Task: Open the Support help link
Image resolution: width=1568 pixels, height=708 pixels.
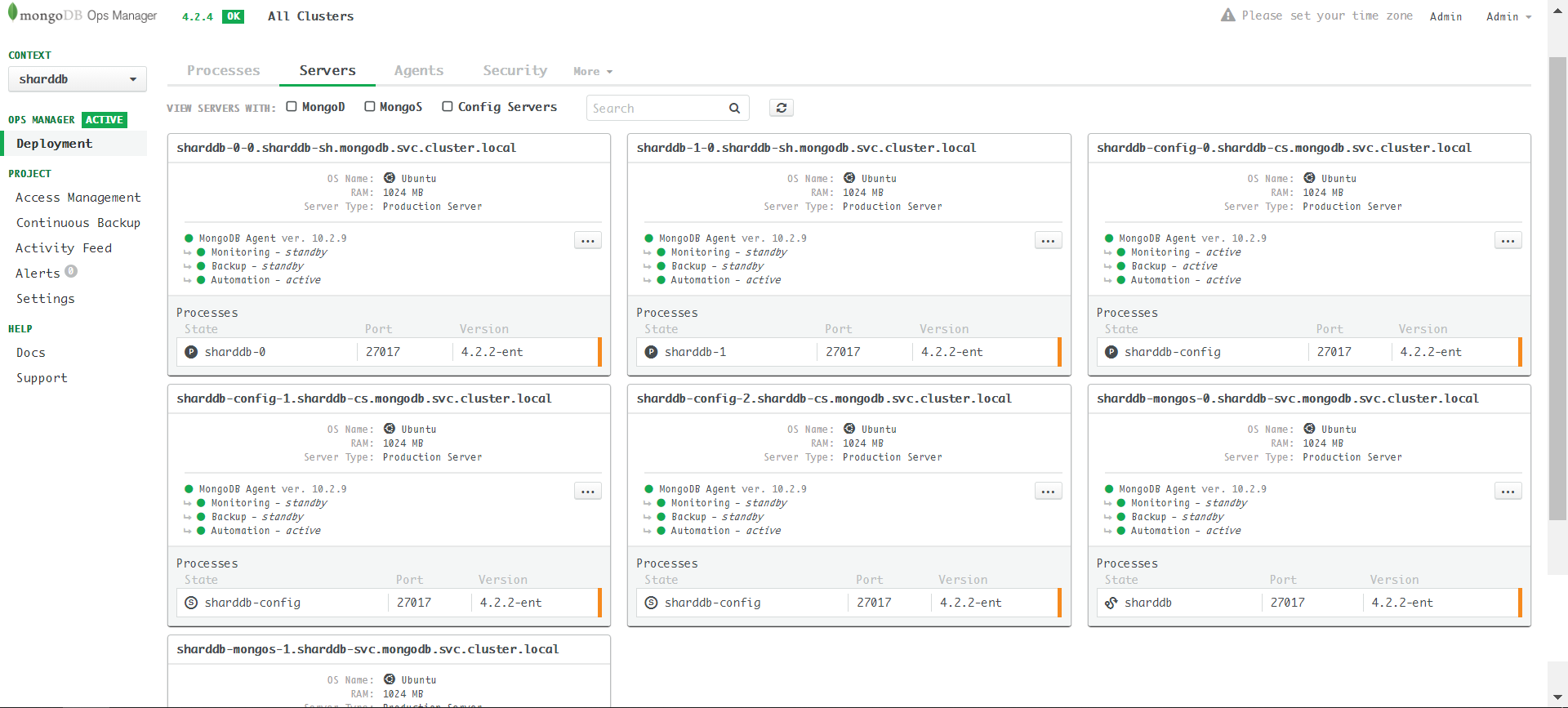Action: [42, 378]
